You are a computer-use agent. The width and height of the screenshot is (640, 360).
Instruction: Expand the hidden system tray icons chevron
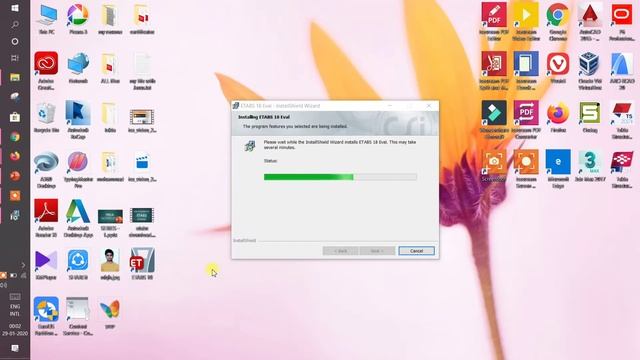click(23, 265)
